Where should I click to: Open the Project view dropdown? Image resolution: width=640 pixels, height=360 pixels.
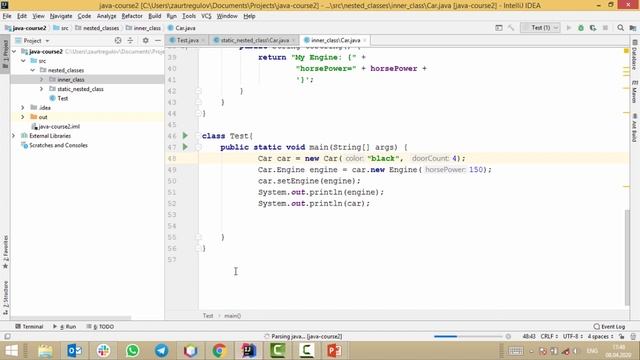[32, 40]
